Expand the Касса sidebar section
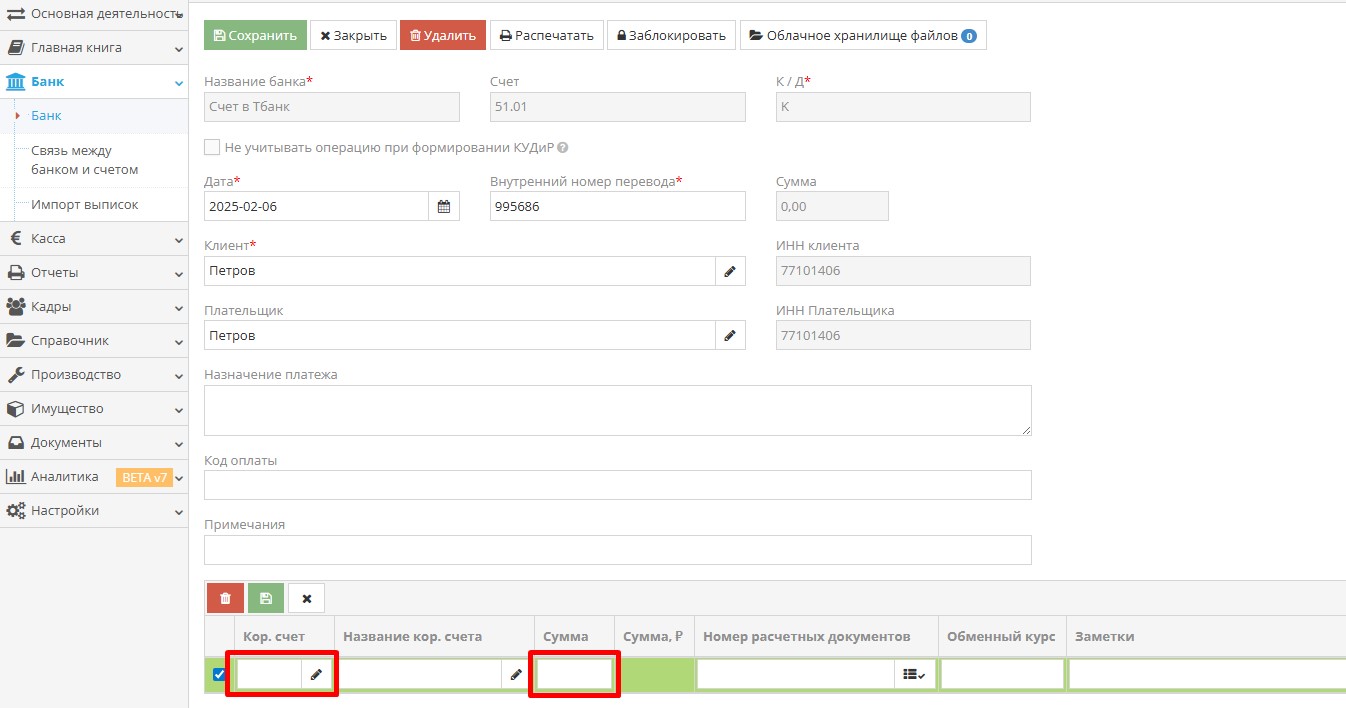 pyautogui.click(x=94, y=239)
